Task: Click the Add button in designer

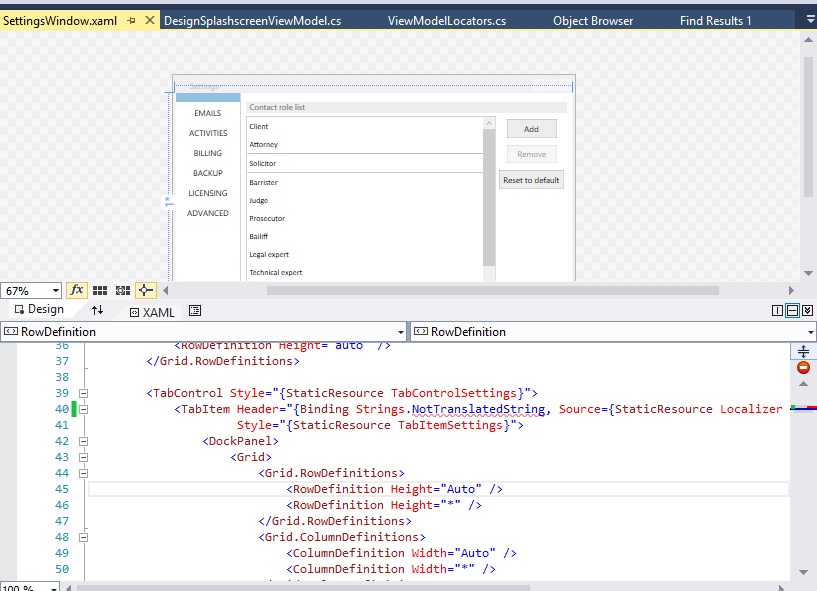Action: [x=531, y=129]
